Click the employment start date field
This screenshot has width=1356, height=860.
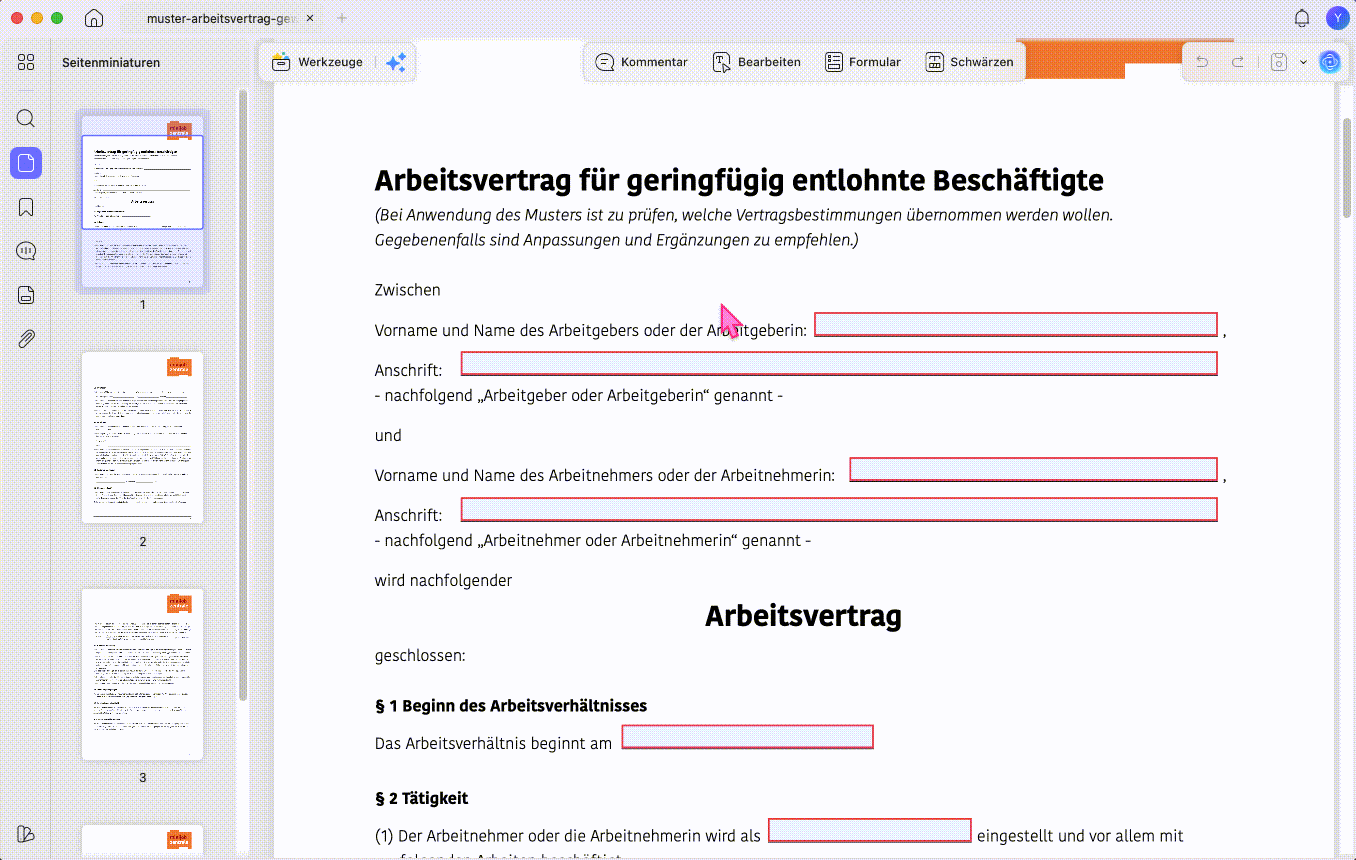tap(747, 737)
